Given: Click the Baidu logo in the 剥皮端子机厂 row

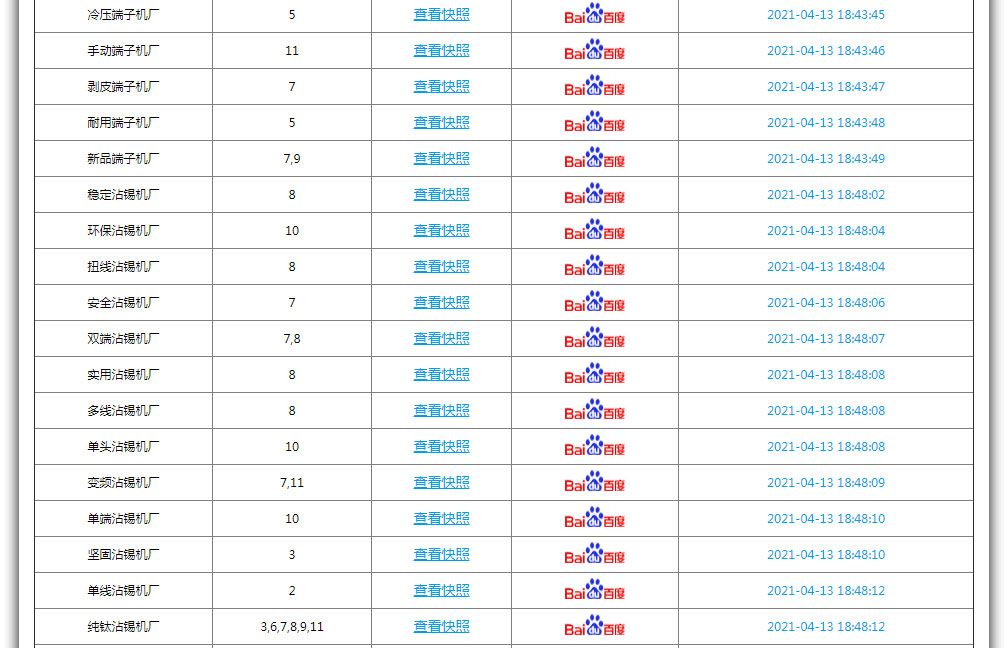Looking at the screenshot, I should tap(595, 86).
